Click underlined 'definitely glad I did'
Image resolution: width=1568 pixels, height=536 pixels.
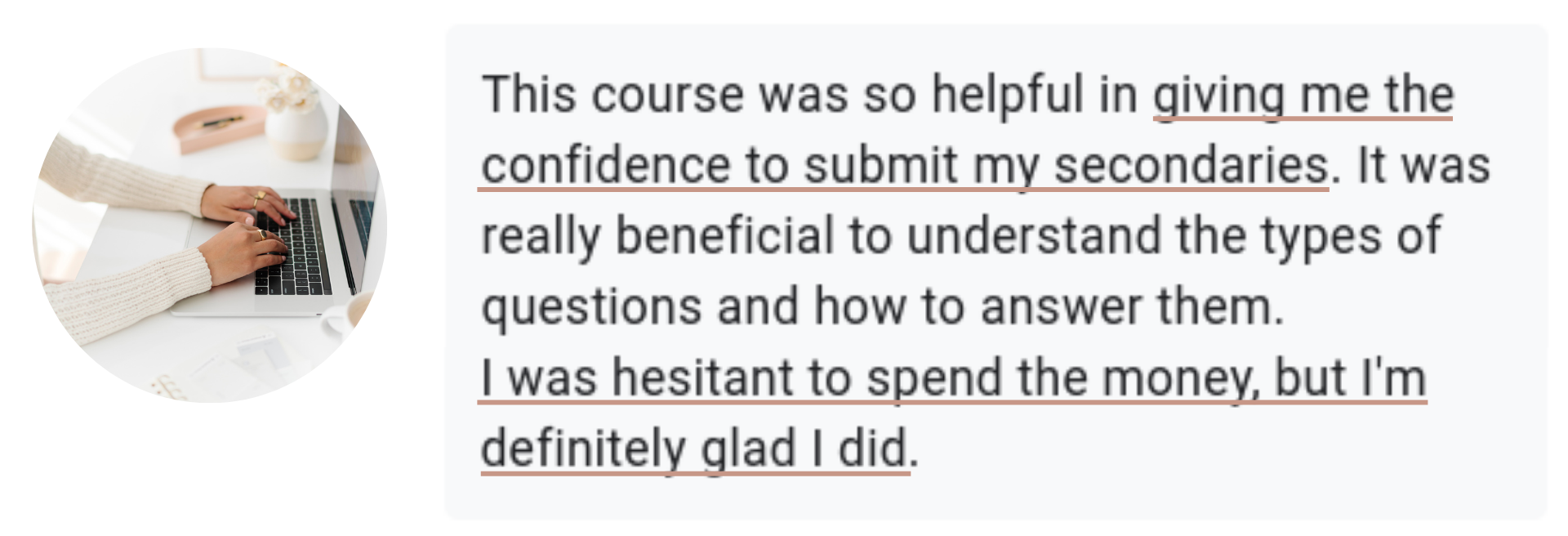coord(694,449)
